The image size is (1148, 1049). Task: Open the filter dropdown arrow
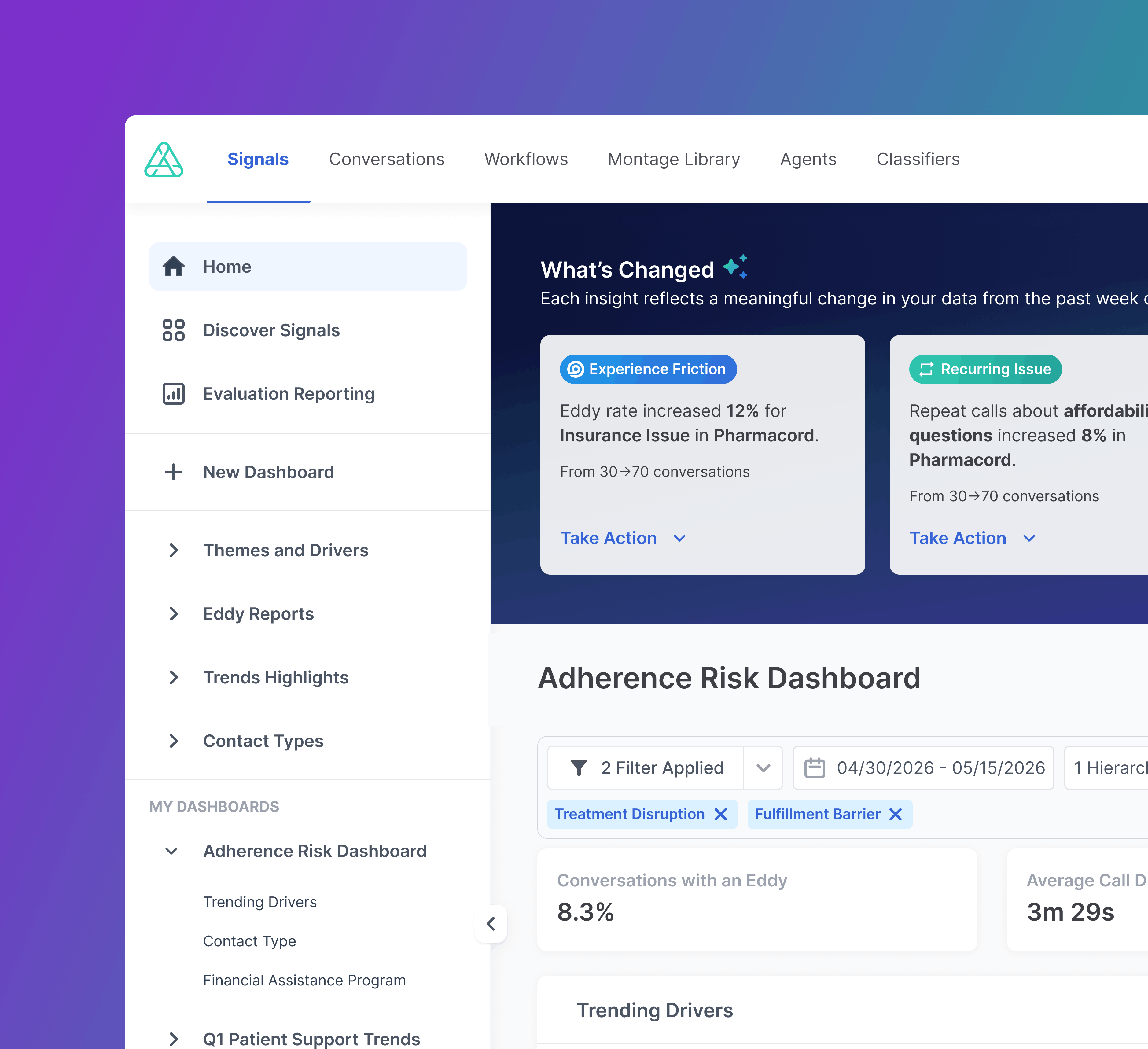[x=763, y=768]
